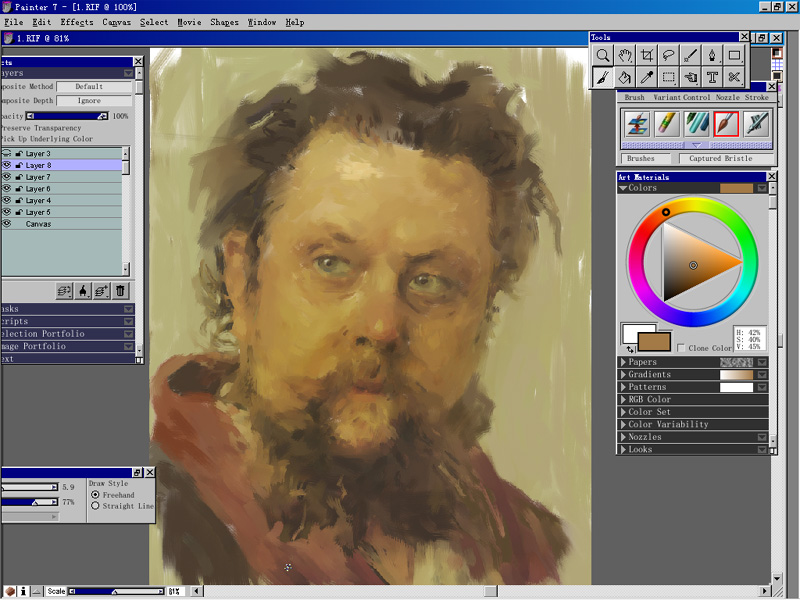Choose the Cloners brush category icon
Screen dimensions: 800x600
pyautogui.click(x=637, y=124)
